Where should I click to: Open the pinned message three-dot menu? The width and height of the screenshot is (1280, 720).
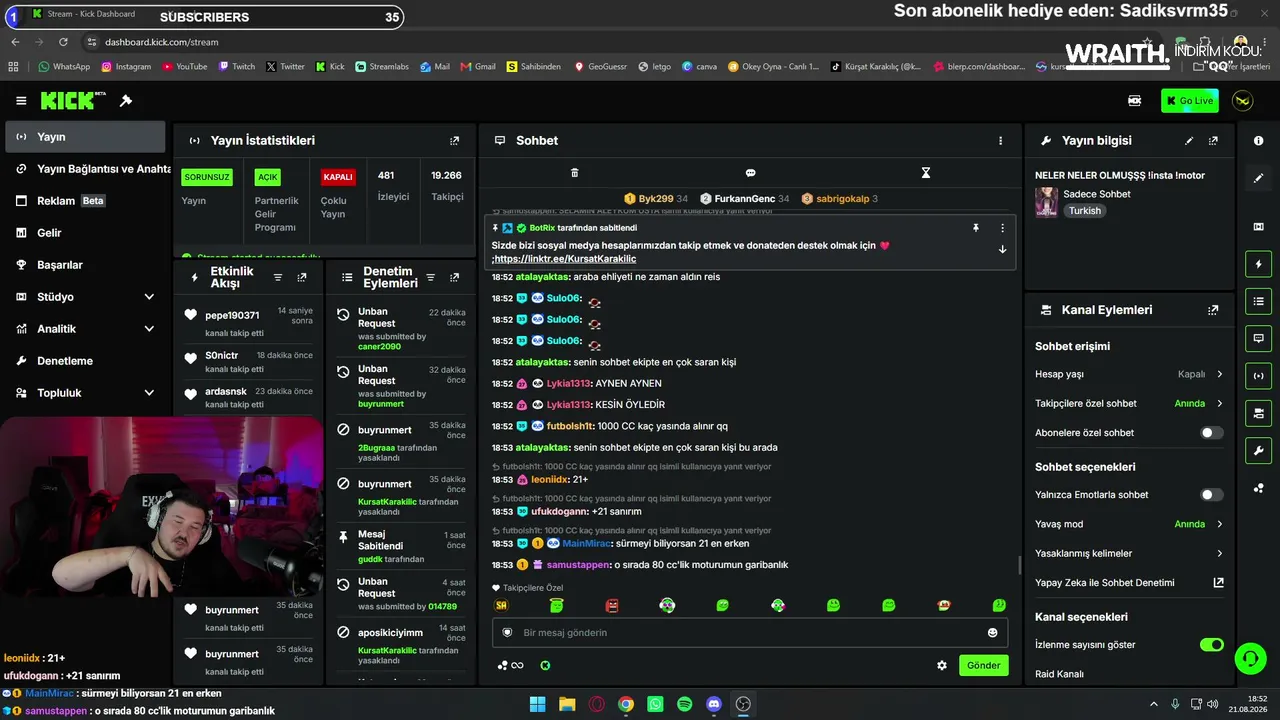click(x=1002, y=228)
